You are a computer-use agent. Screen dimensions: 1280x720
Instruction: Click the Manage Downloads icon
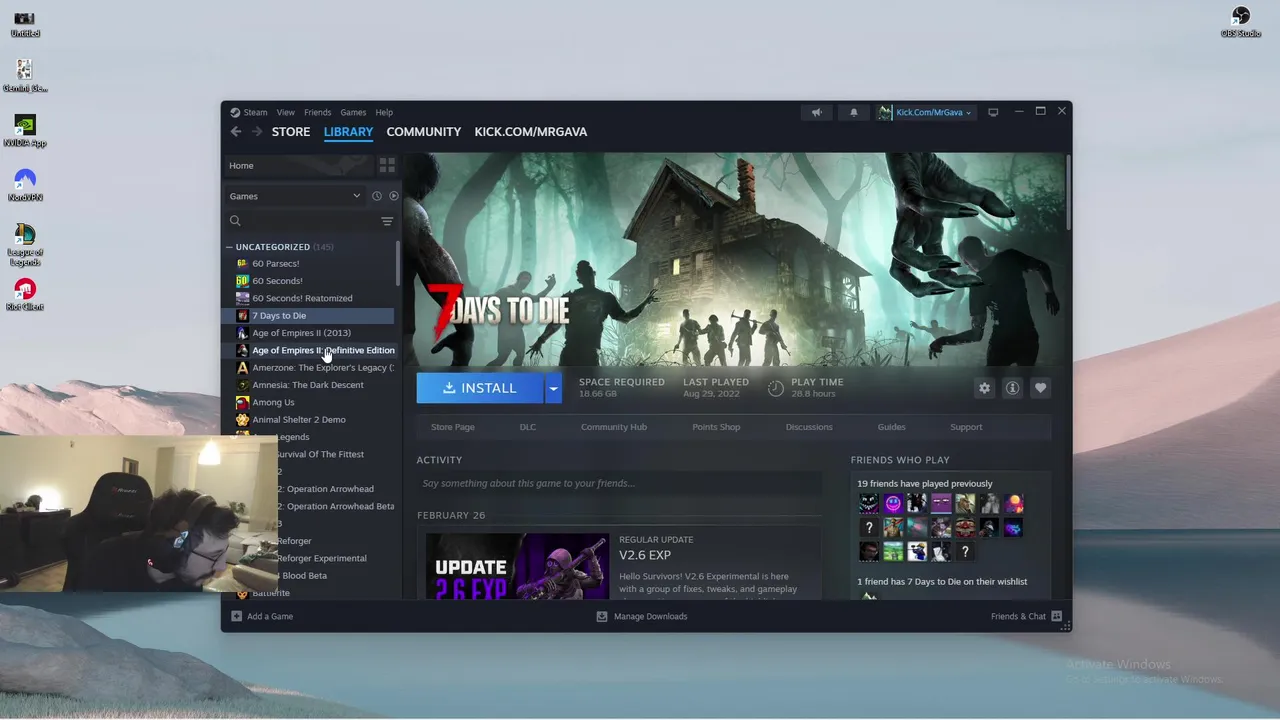[x=602, y=616]
